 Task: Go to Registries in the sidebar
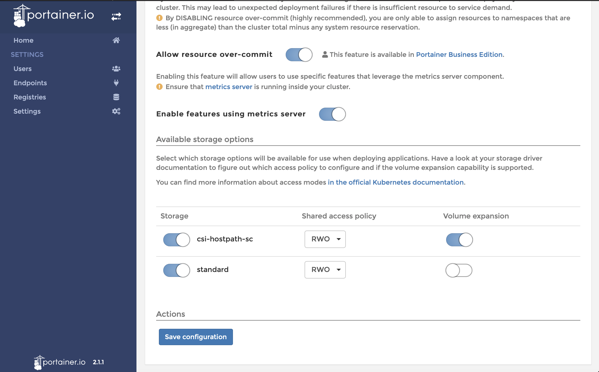[x=30, y=97]
